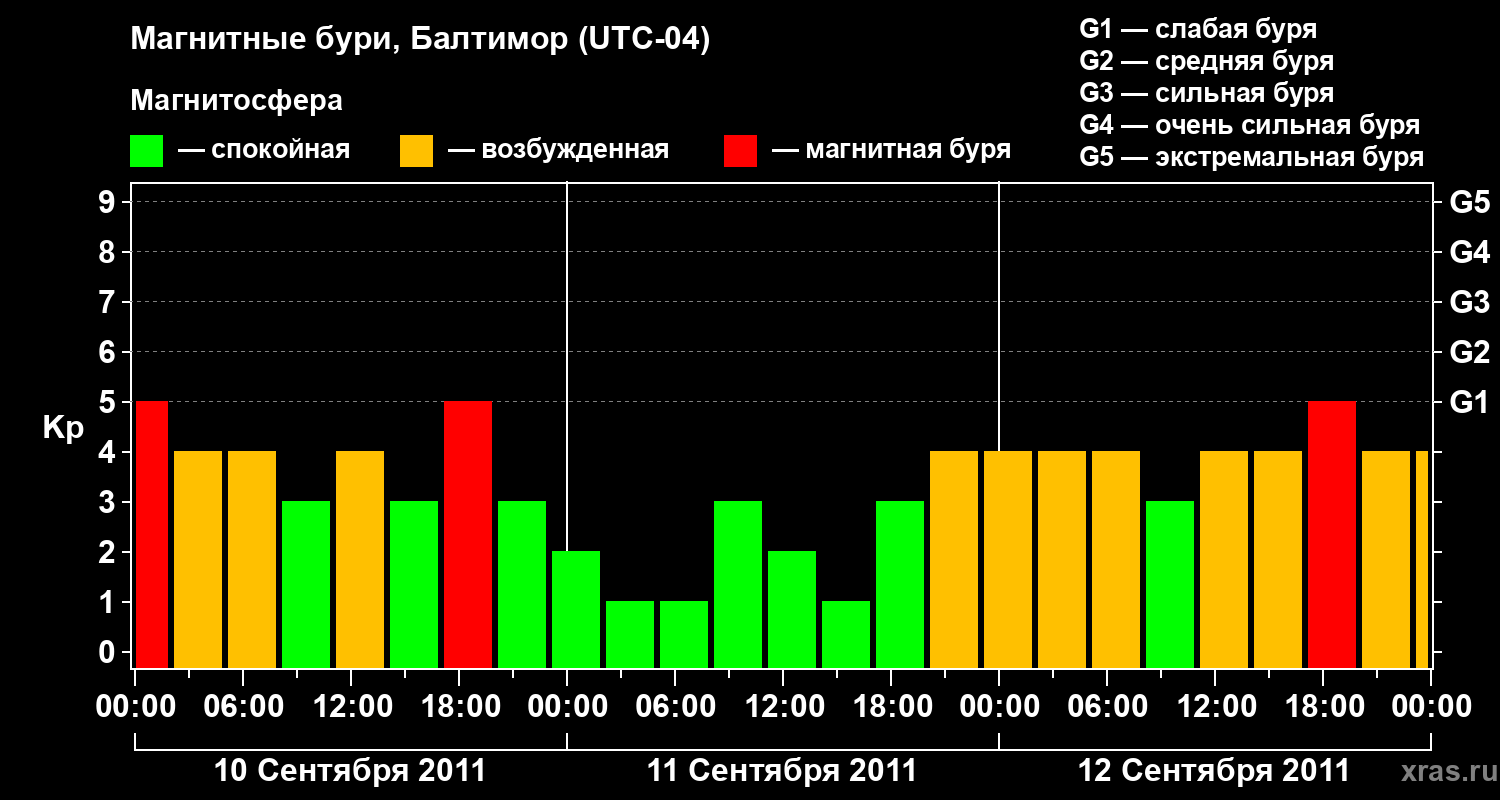Click the 'G3' right axis tick label

[x=1469, y=302]
